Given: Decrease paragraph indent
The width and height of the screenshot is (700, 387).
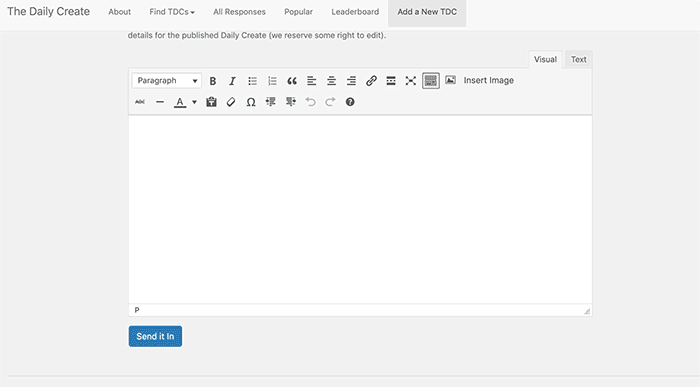Looking at the screenshot, I should (271, 102).
